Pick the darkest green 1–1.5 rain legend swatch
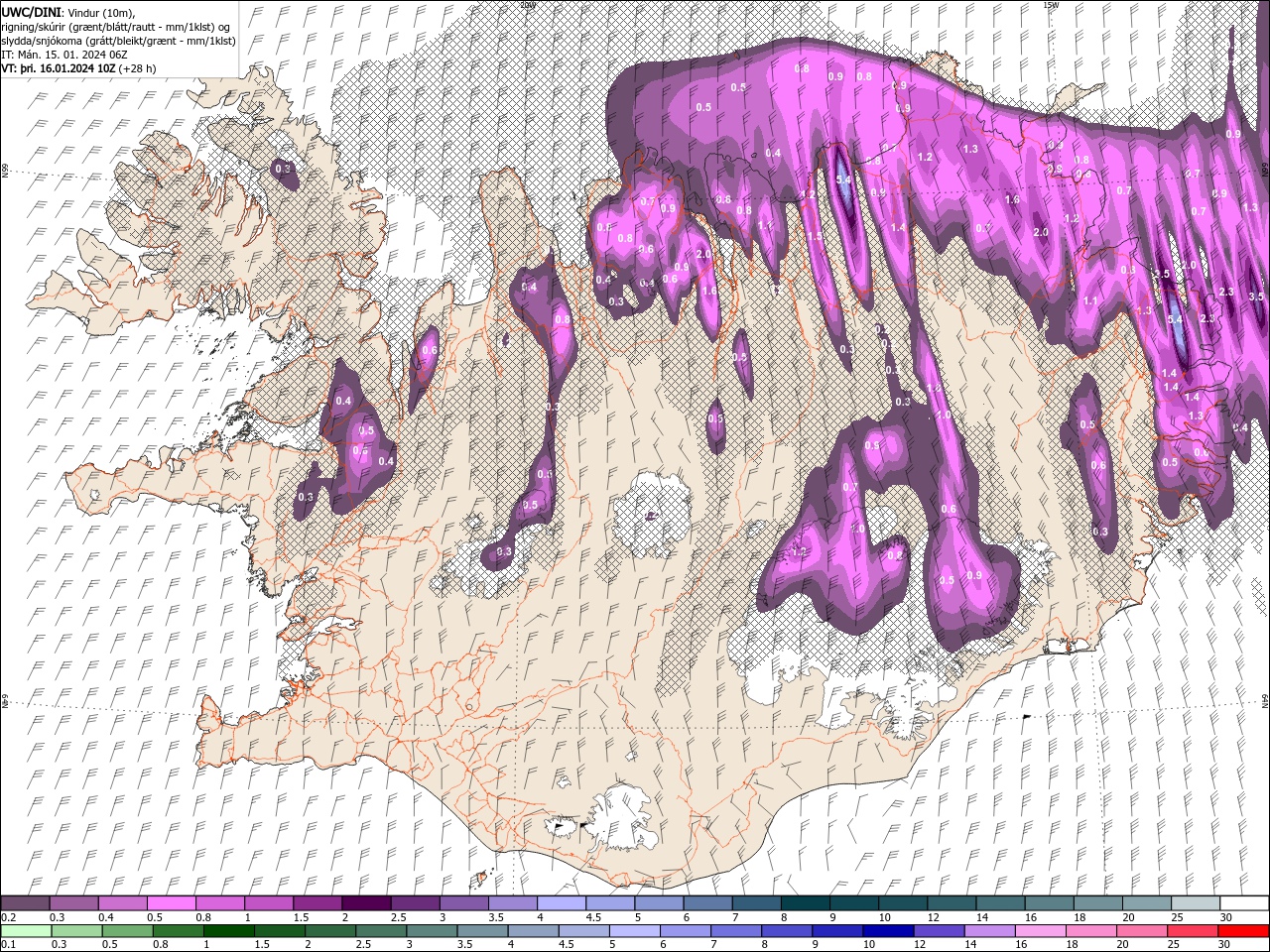Image resolution: width=1270 pixels, height=952 pixels. coord(228,930)
